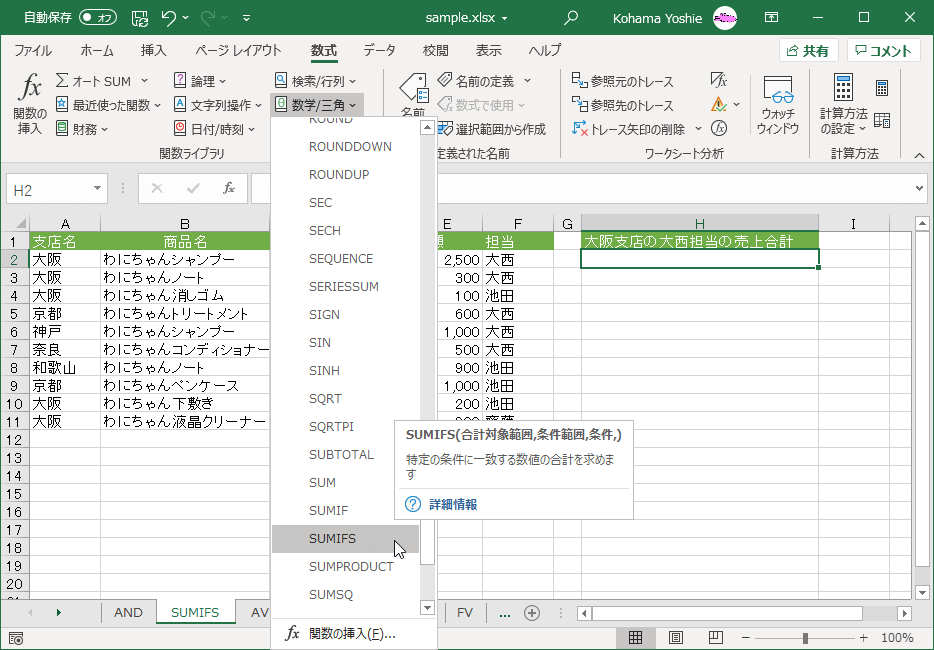This screenshot has width=934, height=650.
Task: Select the AND worksheet tab
Action: pyautogui.click(x=128, y=613)
